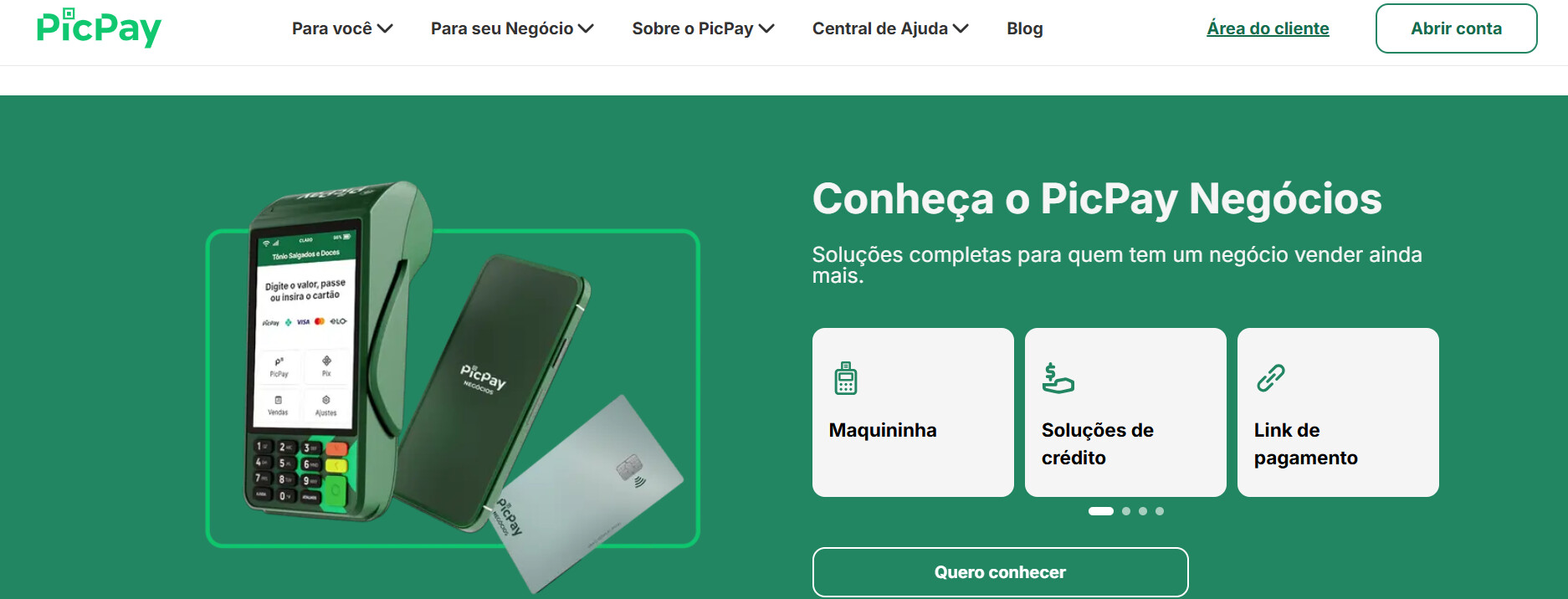Click the PicPay logo in header
This screenshot has width=1568, height=599.
tap(99, 28)
